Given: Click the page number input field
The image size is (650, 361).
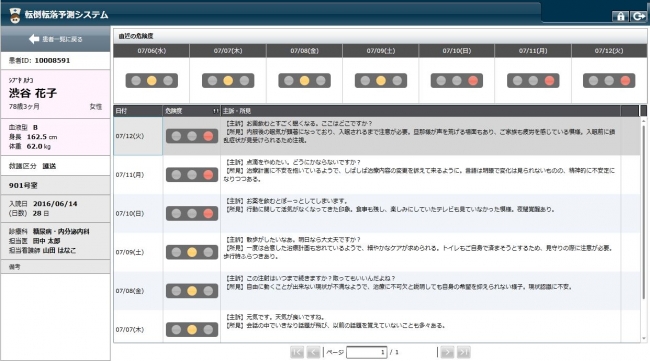Looking at the screenshot, I should (x=366, y=352).
